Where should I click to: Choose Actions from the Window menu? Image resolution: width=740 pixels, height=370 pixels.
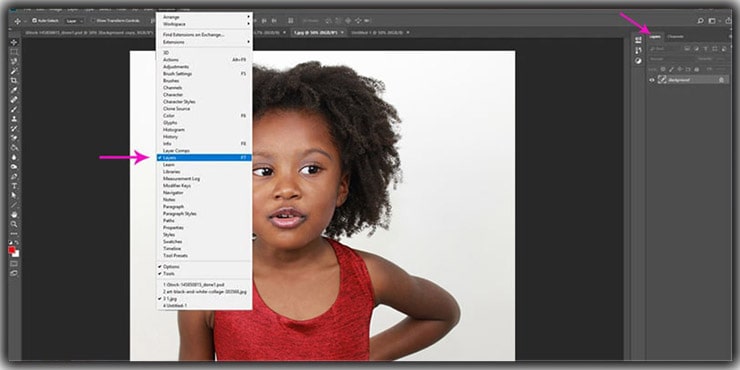[x=204, y=60]
